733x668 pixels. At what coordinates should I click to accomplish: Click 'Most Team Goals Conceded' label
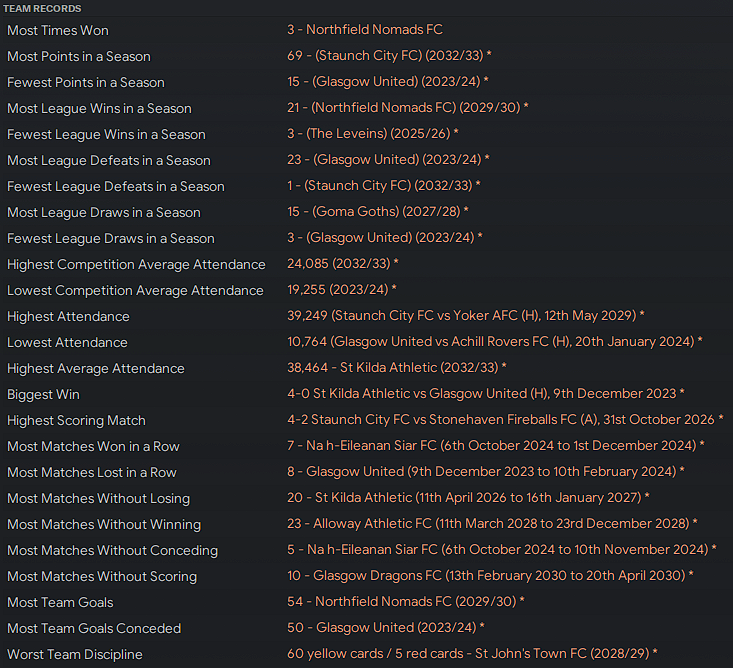click(94, 628)
